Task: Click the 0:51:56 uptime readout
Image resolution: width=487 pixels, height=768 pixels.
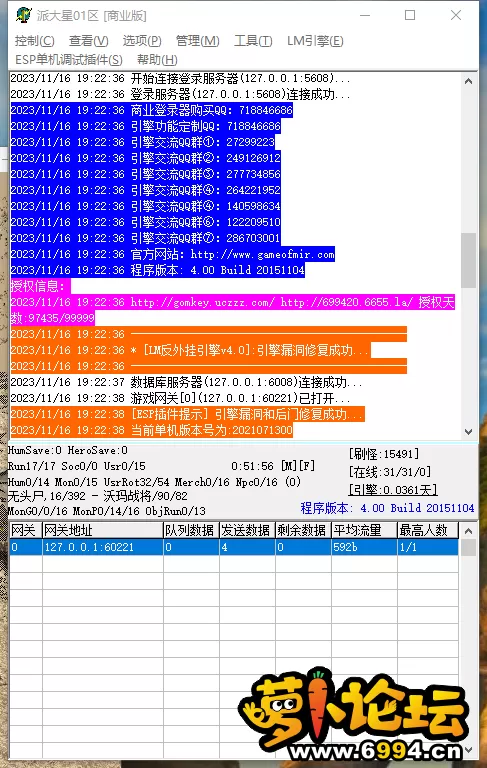Action: [x=252, y=466]
